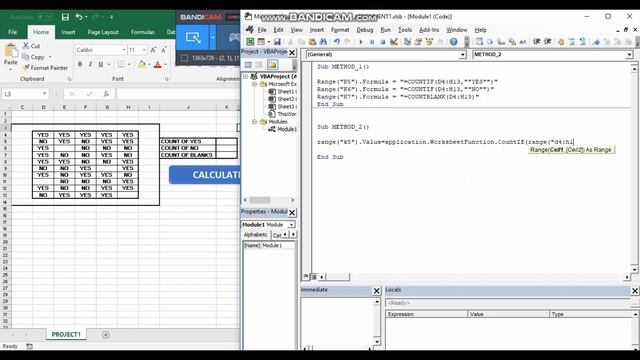Run the macro with the green play icon
This screenshot has height=360, width=640.
point(361,42)
